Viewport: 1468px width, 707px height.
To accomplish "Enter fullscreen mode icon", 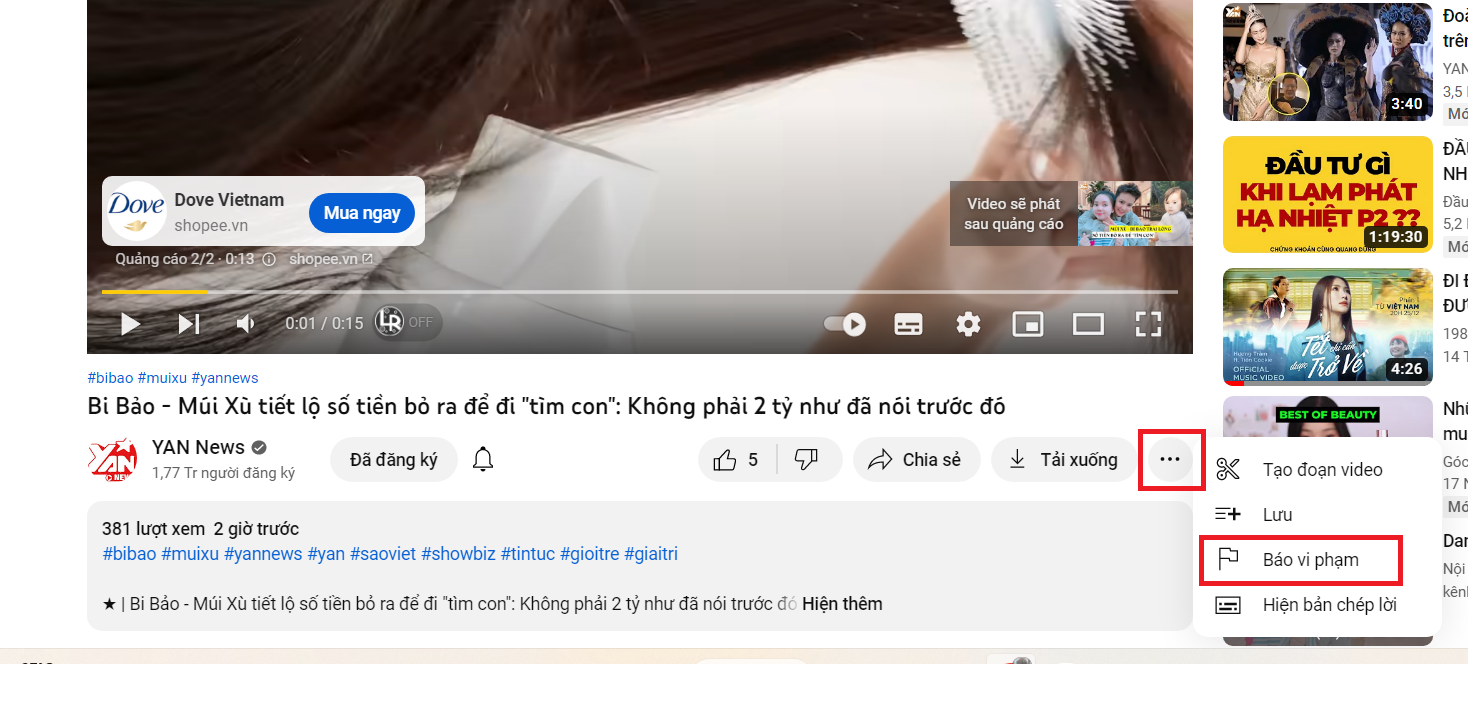I will pyautogui.click(x=1148, y=324).
